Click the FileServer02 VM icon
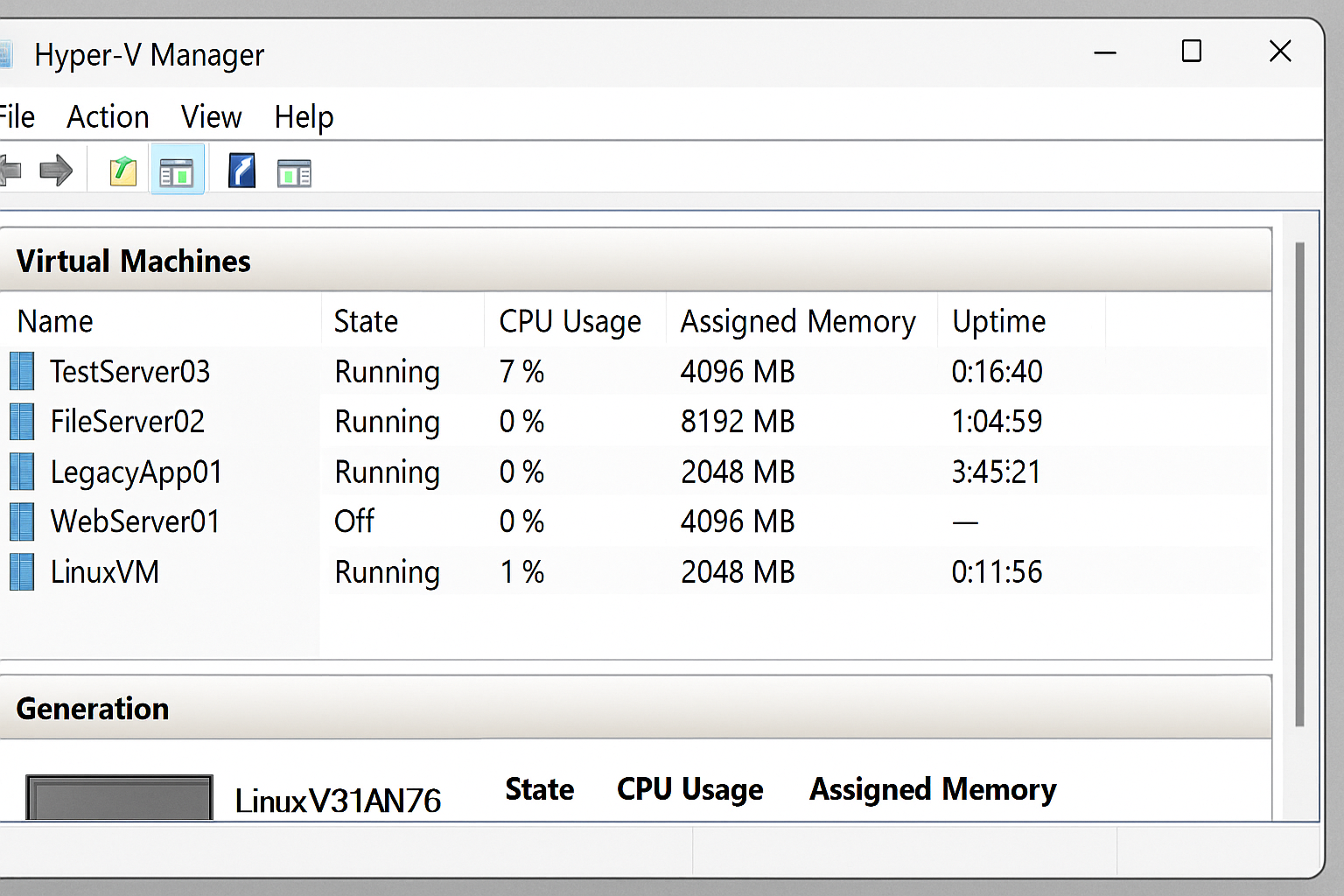 click(22, 421)
